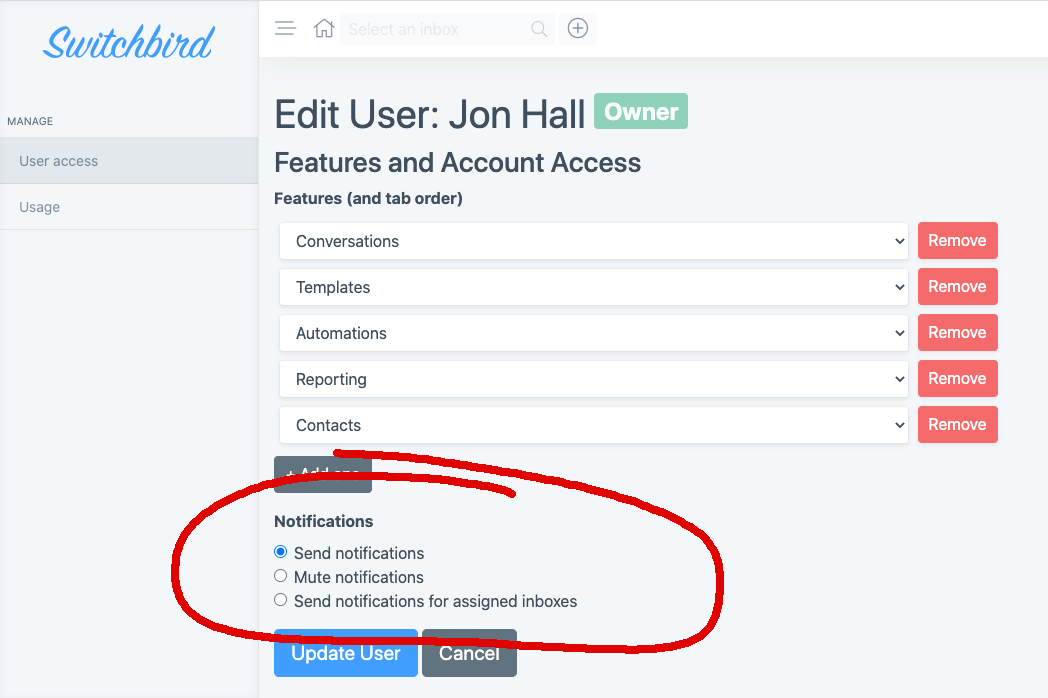The width and height of the screenshot is (1048, 698).
Task: Select Send notifications for assigned inboxes
Action: pyautogui.click(x=281, y=600)
